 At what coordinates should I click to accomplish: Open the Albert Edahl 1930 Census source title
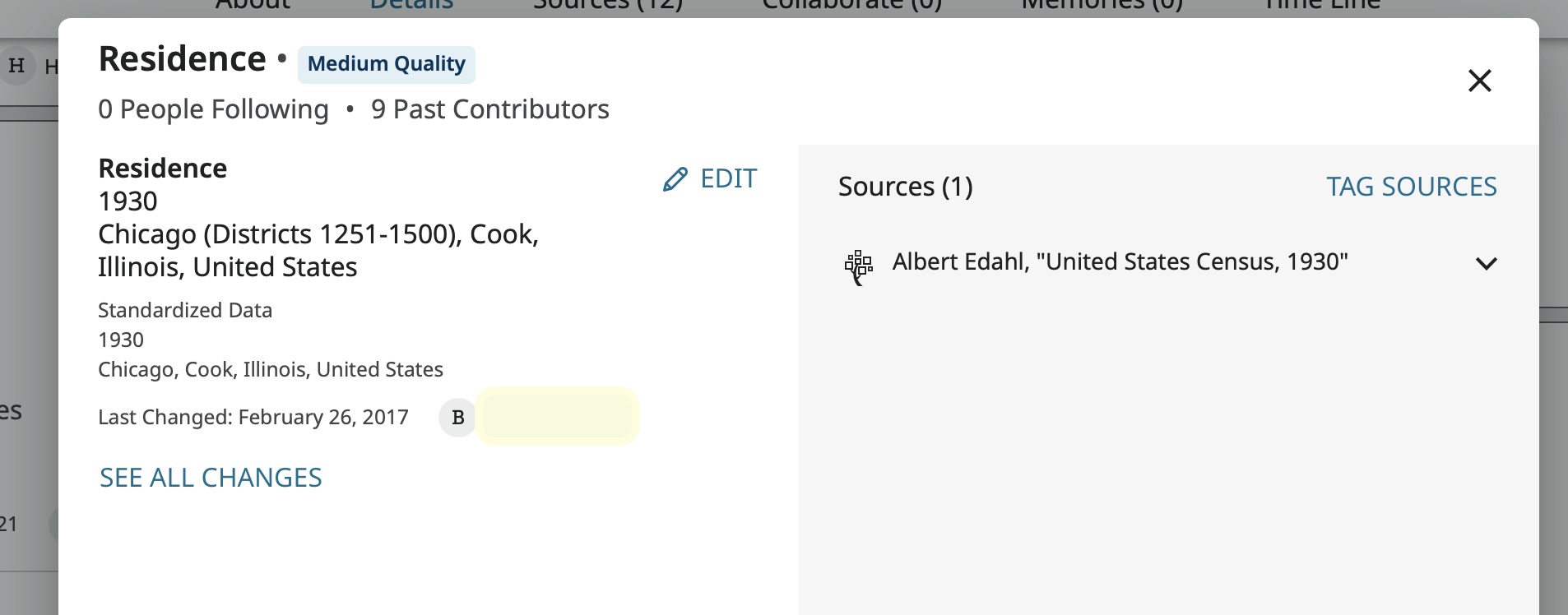[1120, 261]
